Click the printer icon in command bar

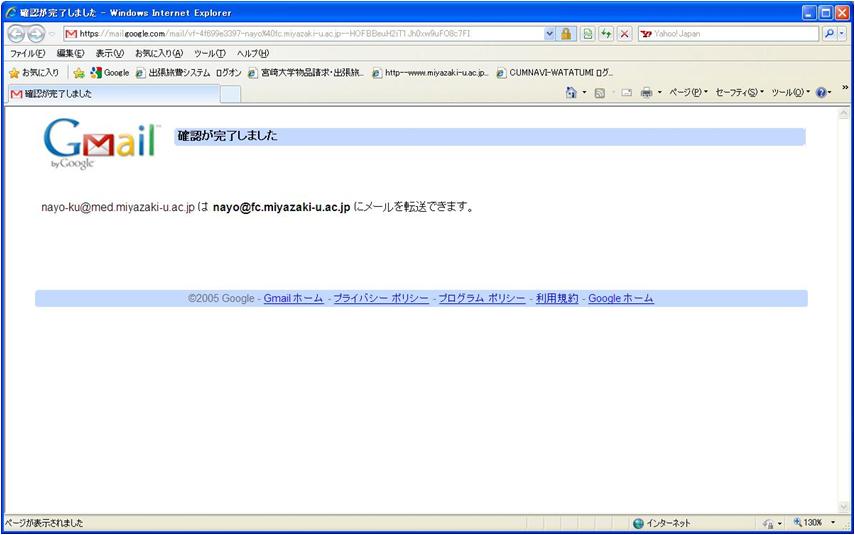(646, 92)
